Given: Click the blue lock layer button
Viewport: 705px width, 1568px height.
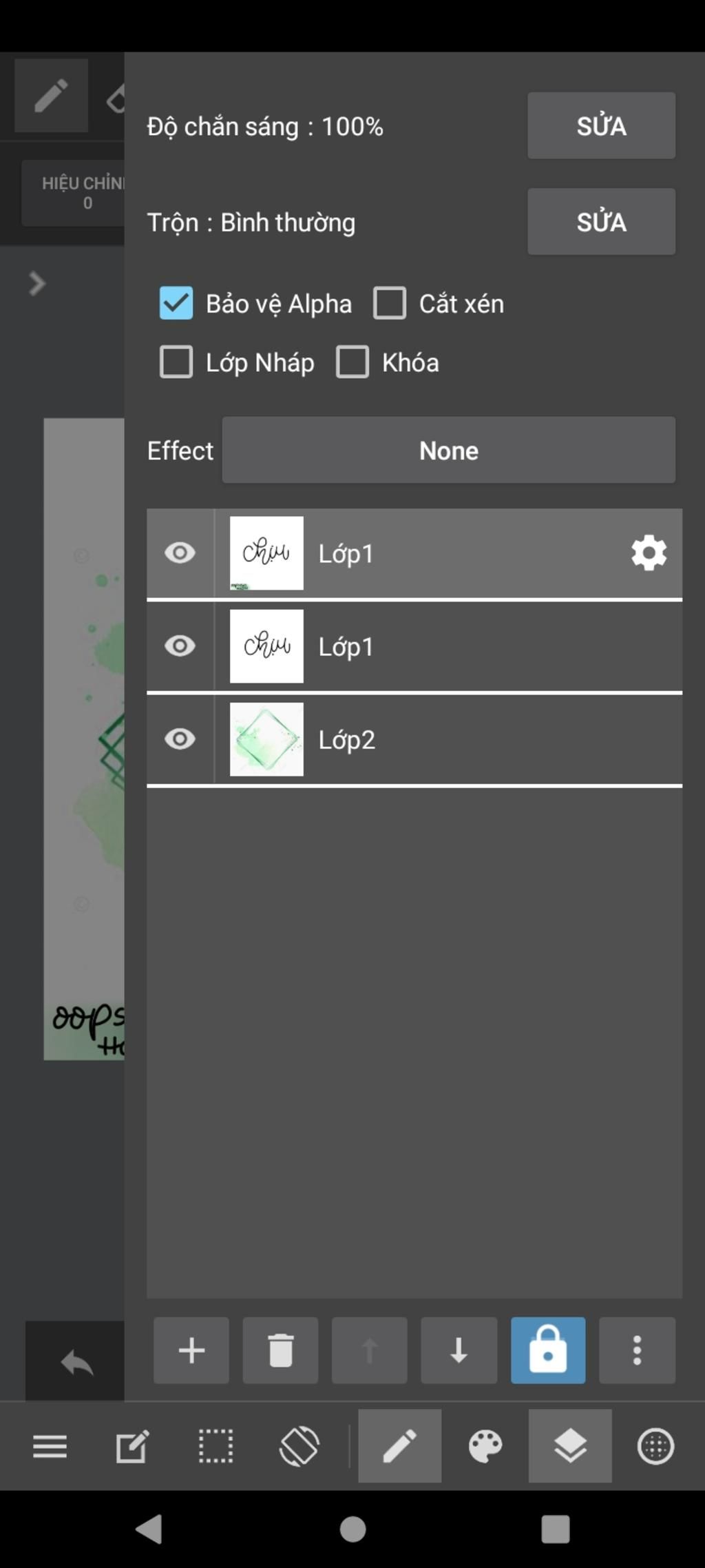Looking at the screenshot, I should coord(548,1350).
